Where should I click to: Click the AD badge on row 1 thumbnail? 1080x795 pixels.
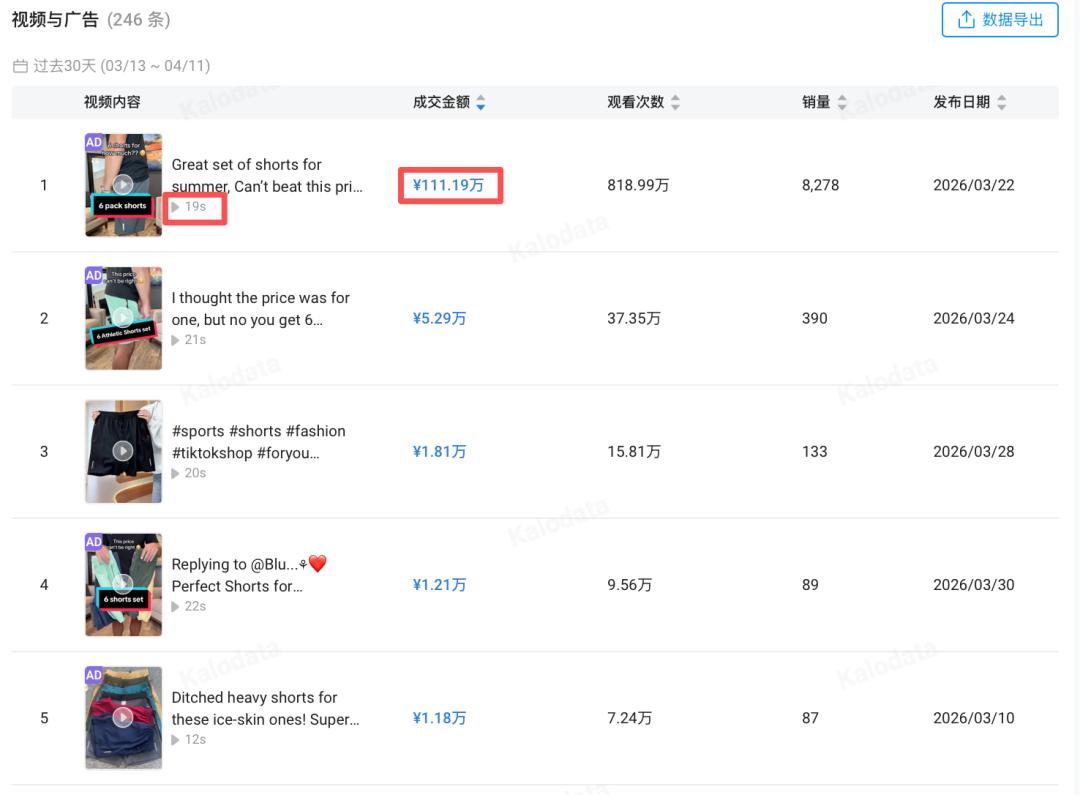(x=93, y=142)
